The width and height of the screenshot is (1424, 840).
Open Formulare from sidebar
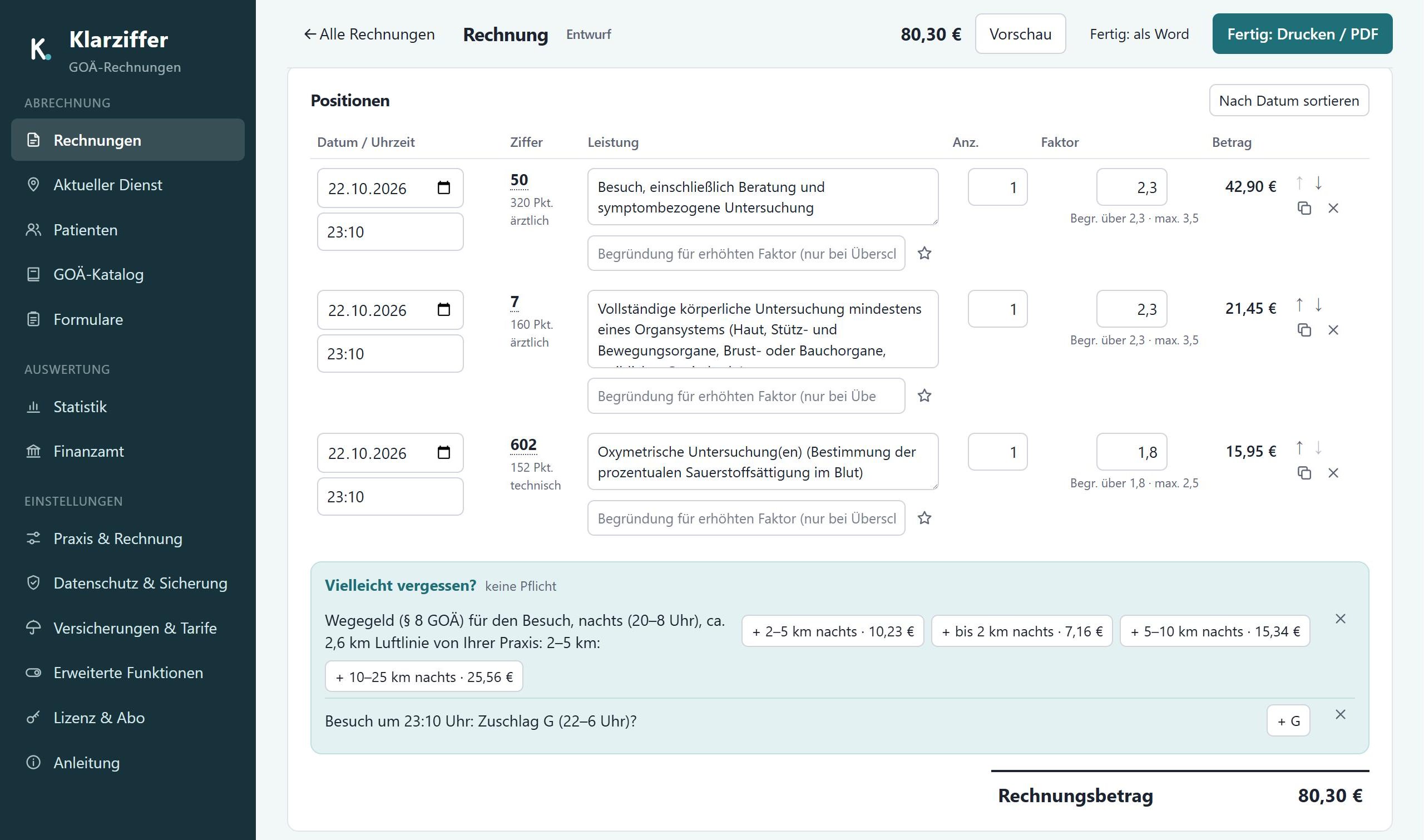click(x=128, y=319)
